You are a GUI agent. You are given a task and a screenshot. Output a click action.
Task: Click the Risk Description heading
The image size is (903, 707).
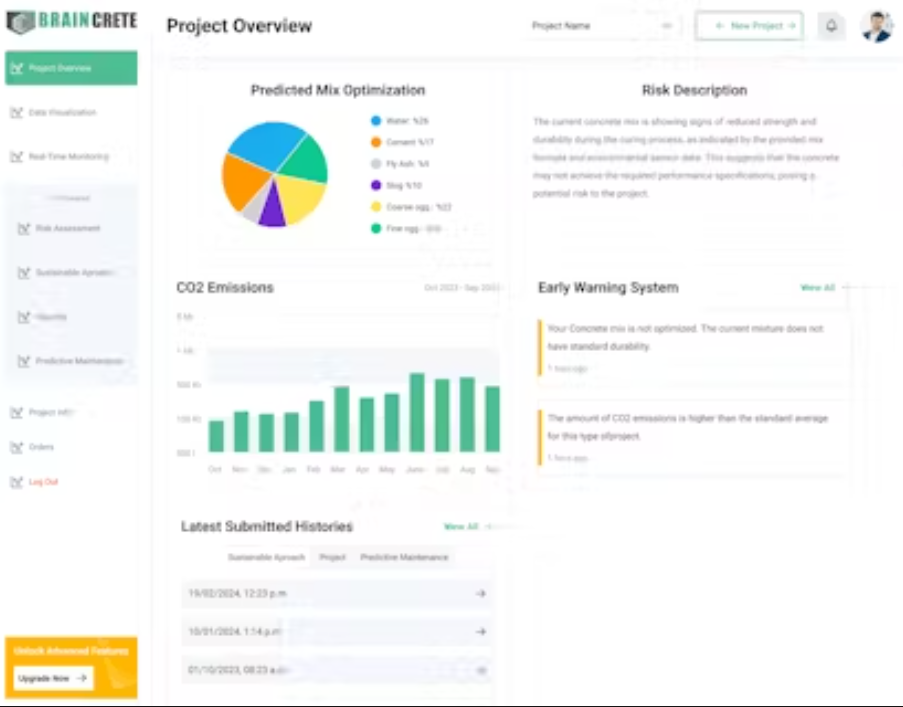point(695,90)
